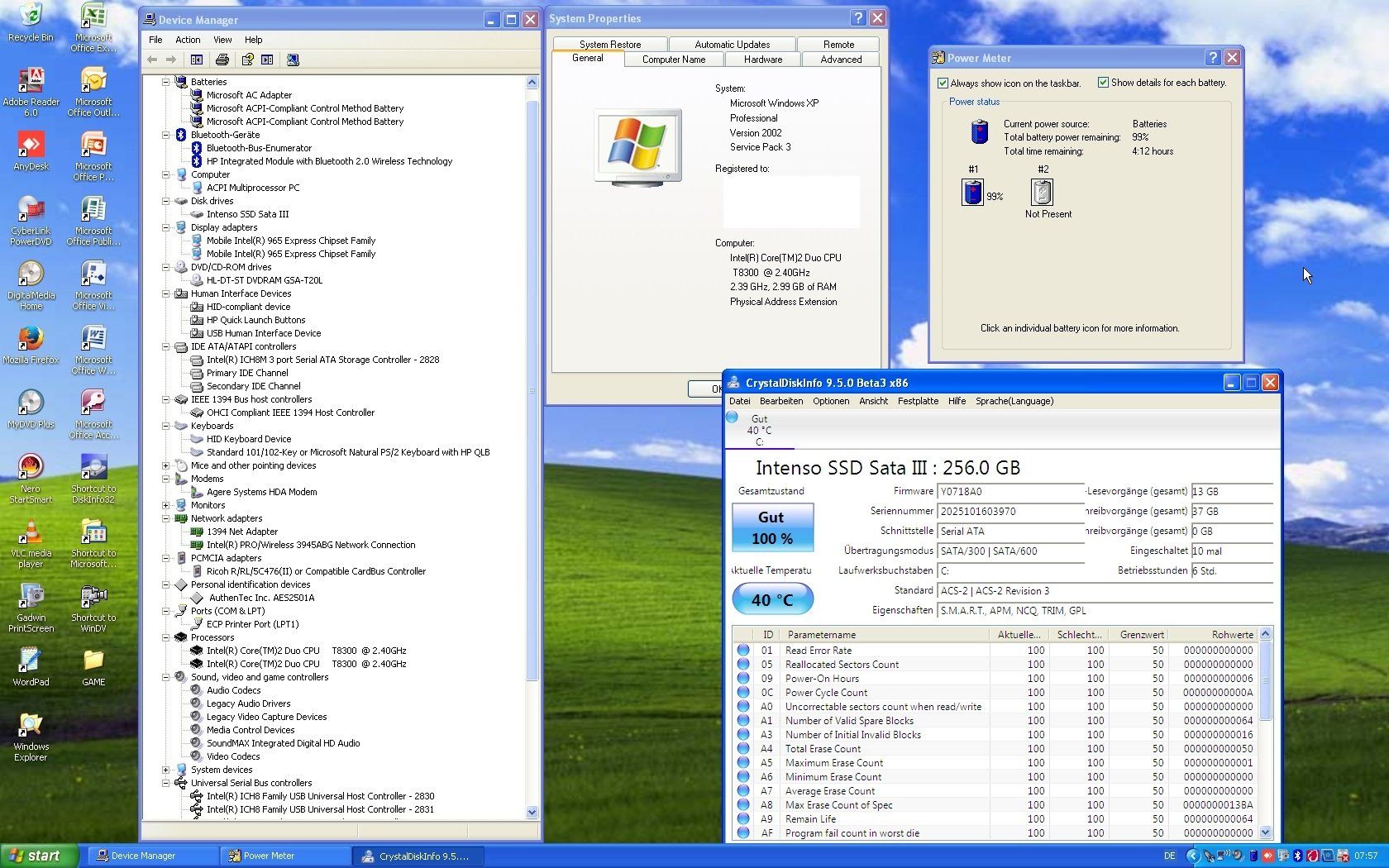
Task: Click Seriennummer field in CrystalDiskInfo
Action: point(1010,511)
